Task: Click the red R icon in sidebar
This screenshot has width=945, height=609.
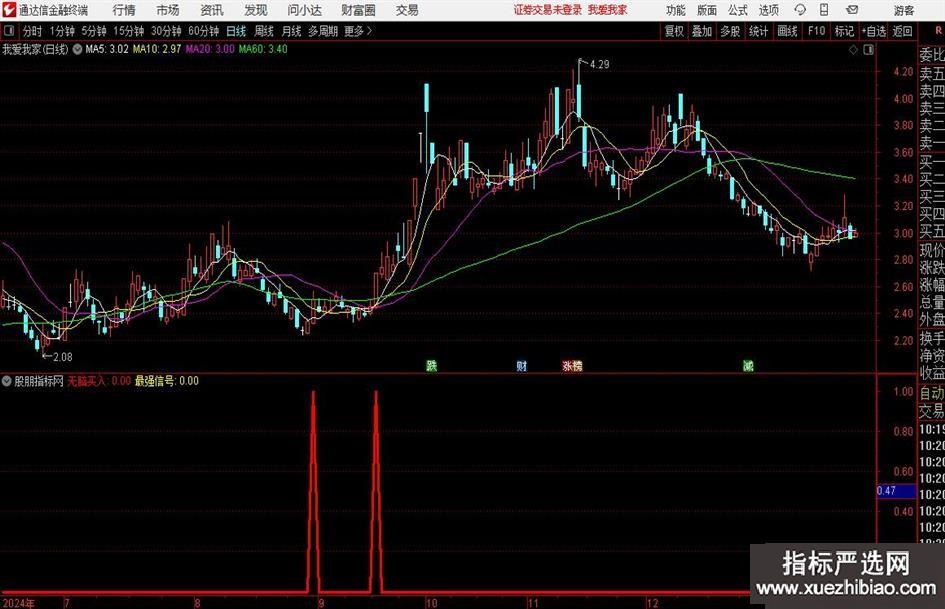Action: point(938,30)
